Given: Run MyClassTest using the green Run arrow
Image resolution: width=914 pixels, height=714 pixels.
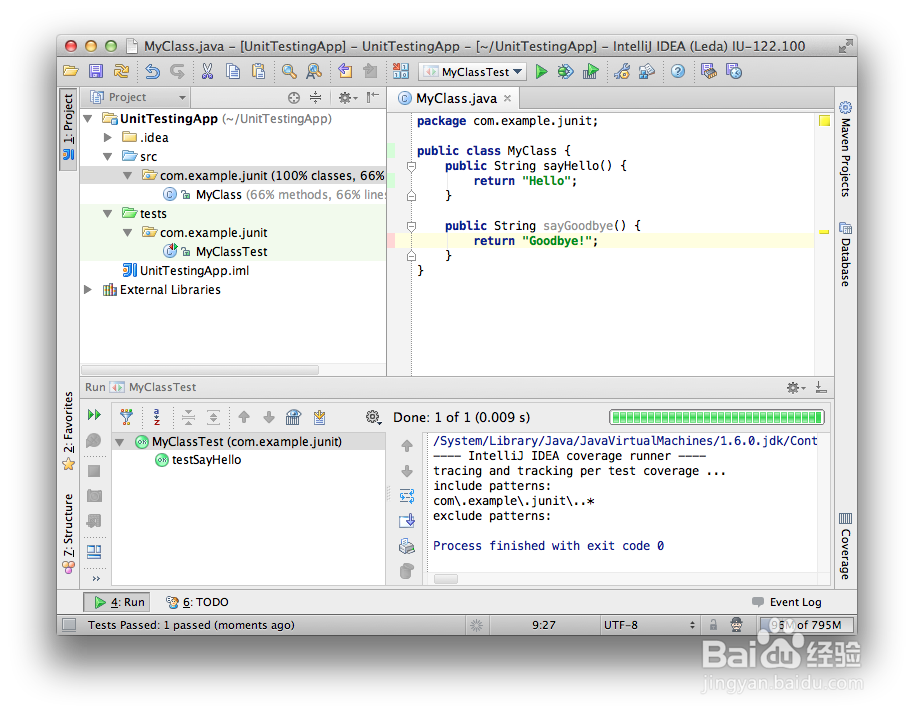Looking at the screenshot, I should pos(542,71).
